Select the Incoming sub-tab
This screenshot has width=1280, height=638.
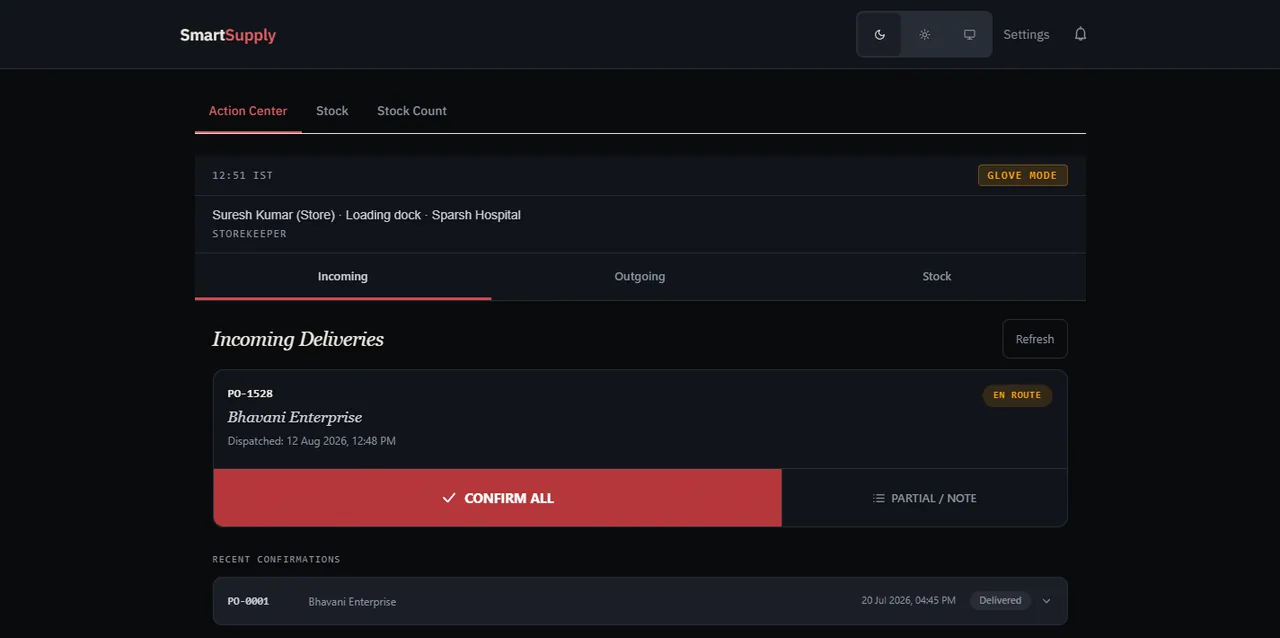tap(343, 276)
